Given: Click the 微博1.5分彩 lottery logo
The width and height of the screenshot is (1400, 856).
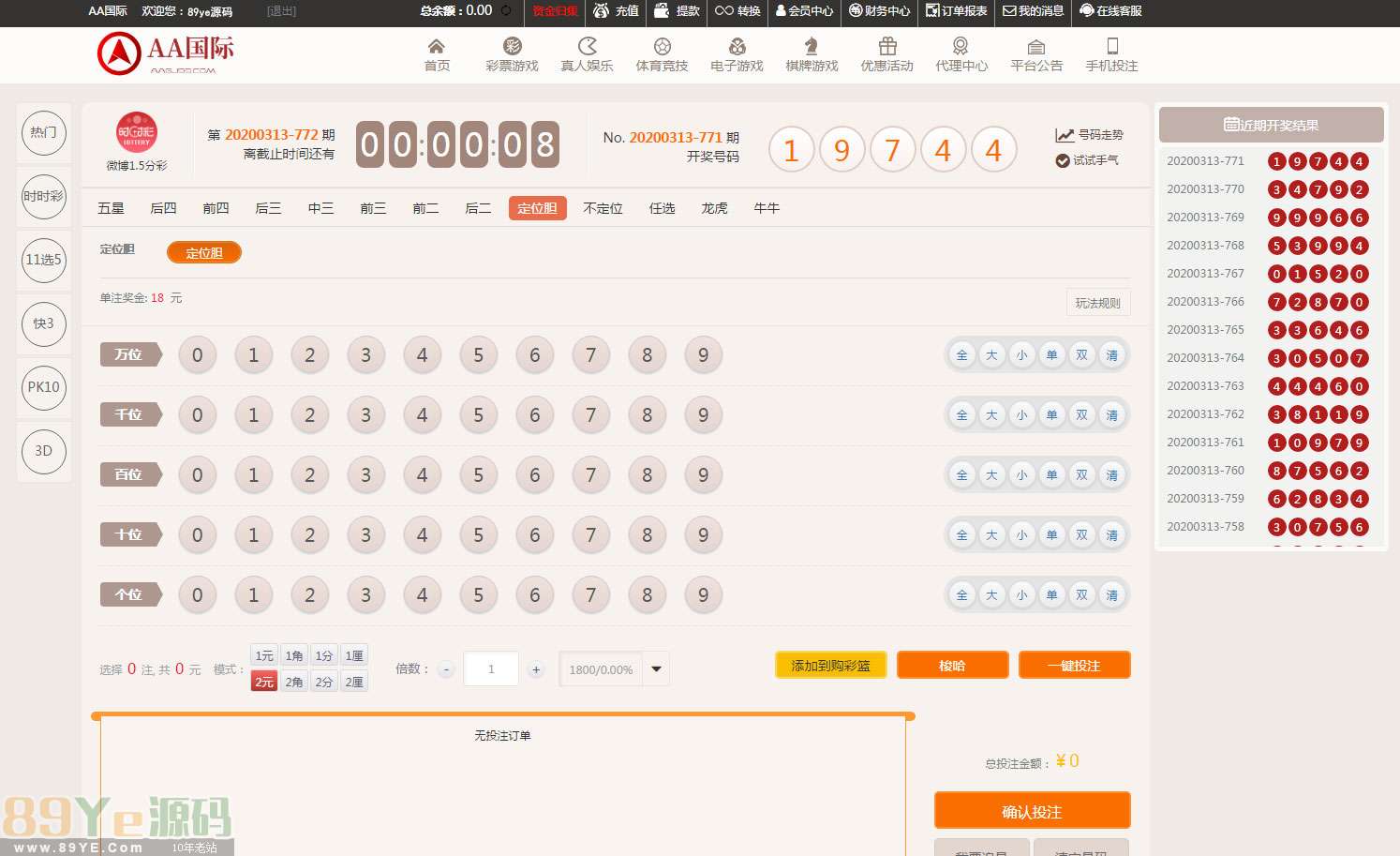Looking at the screenshot, I should coord(137,133).
